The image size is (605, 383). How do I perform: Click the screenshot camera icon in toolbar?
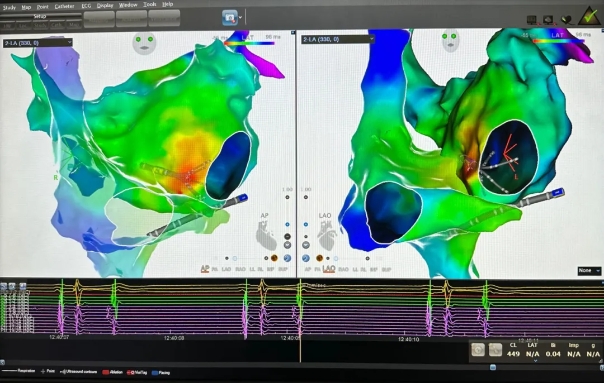pos(230,18)
